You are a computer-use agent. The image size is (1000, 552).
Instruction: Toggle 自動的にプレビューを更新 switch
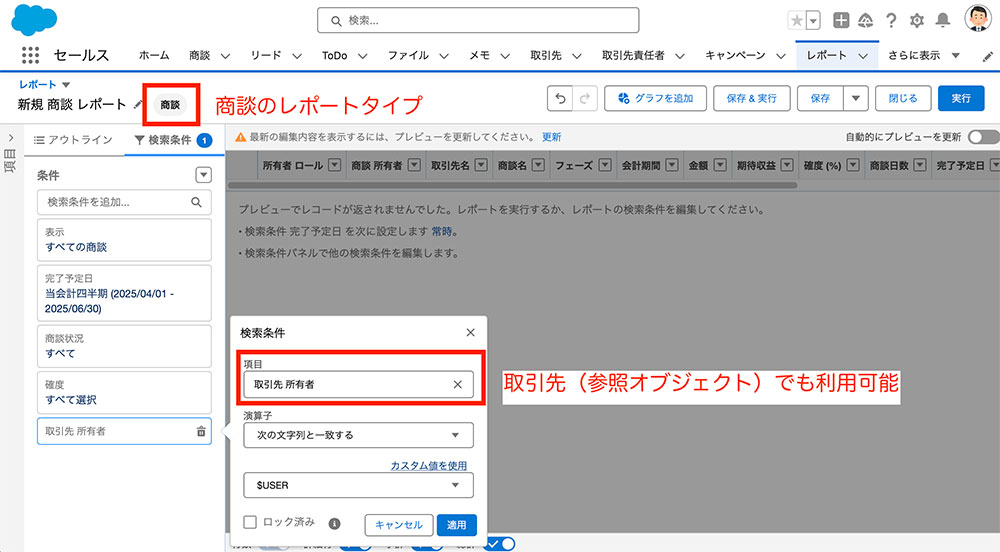pyautogui.click(x=983, y=137)
